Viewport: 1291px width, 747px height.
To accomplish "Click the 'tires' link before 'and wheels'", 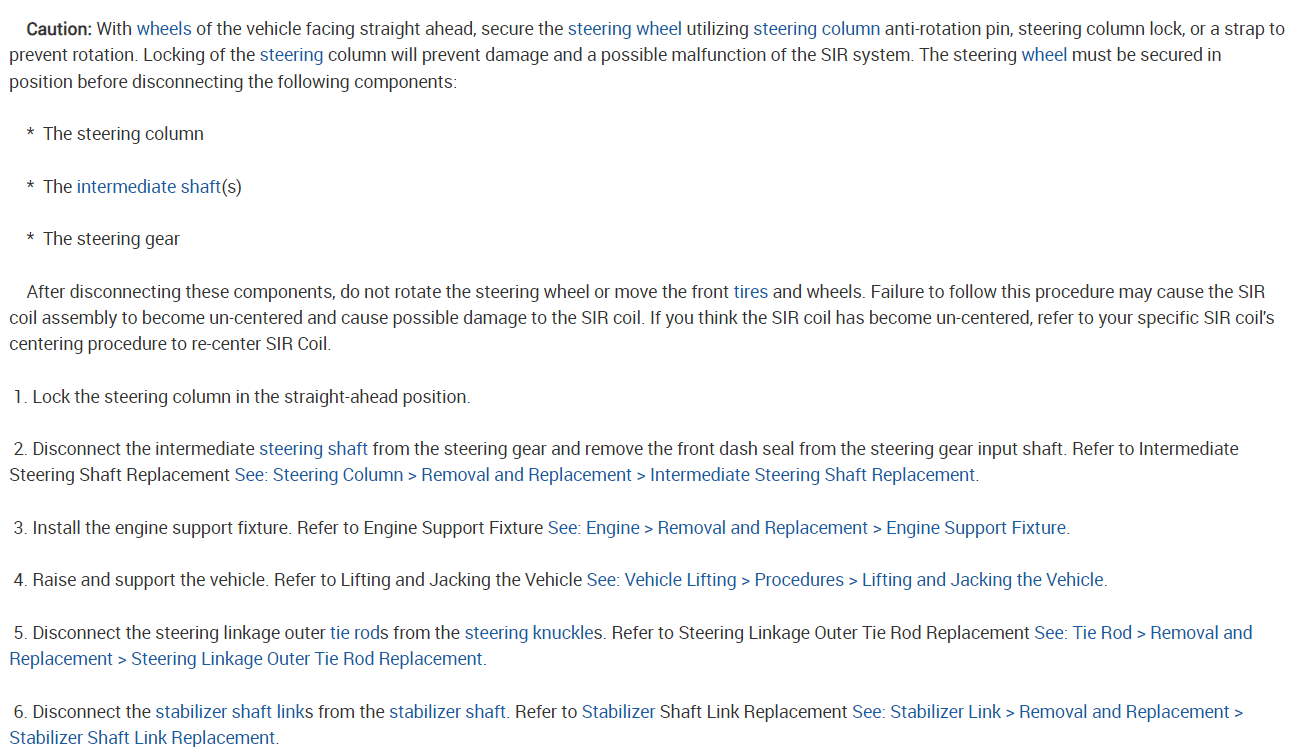I will click(x=750, y=292).
